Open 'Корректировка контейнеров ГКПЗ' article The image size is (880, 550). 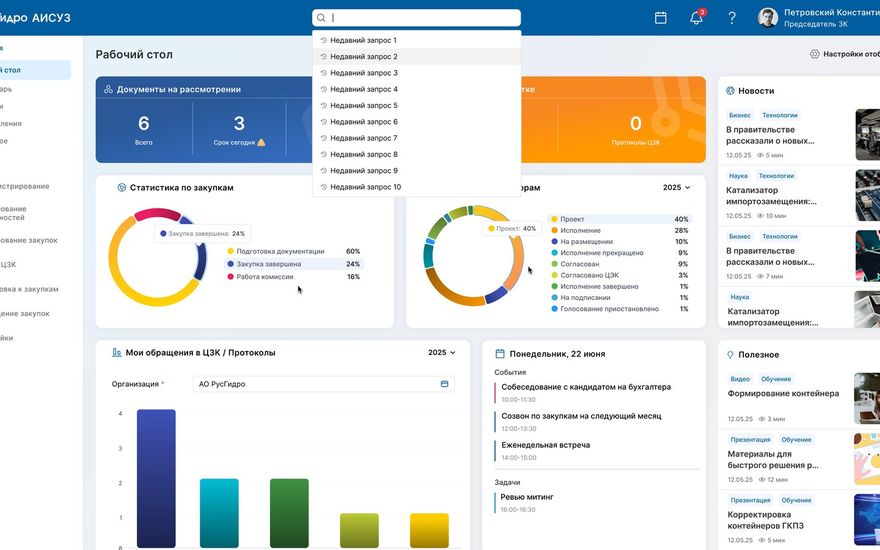click(x=767, y=520)
